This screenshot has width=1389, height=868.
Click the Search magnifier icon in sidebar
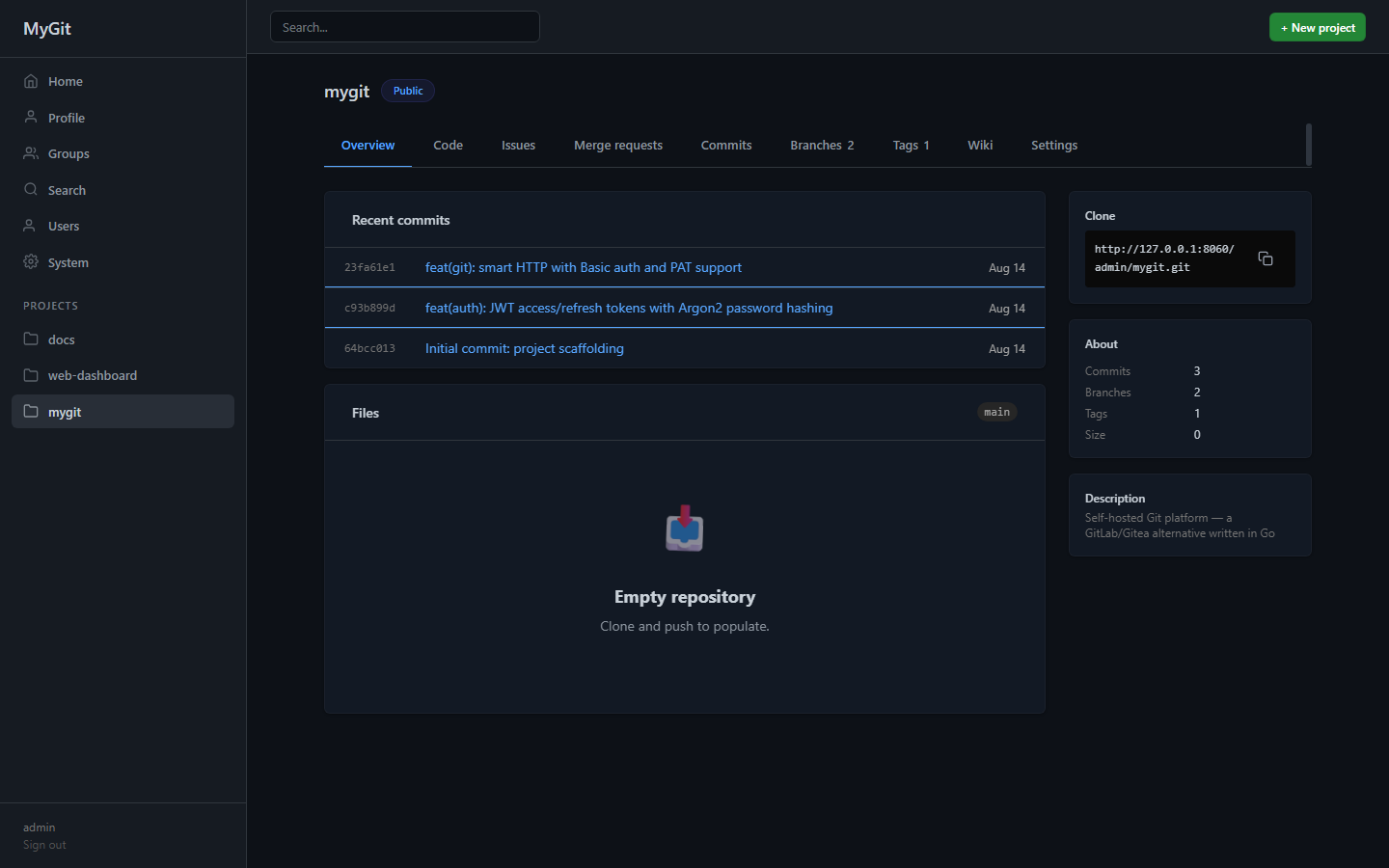click(31, 189)
